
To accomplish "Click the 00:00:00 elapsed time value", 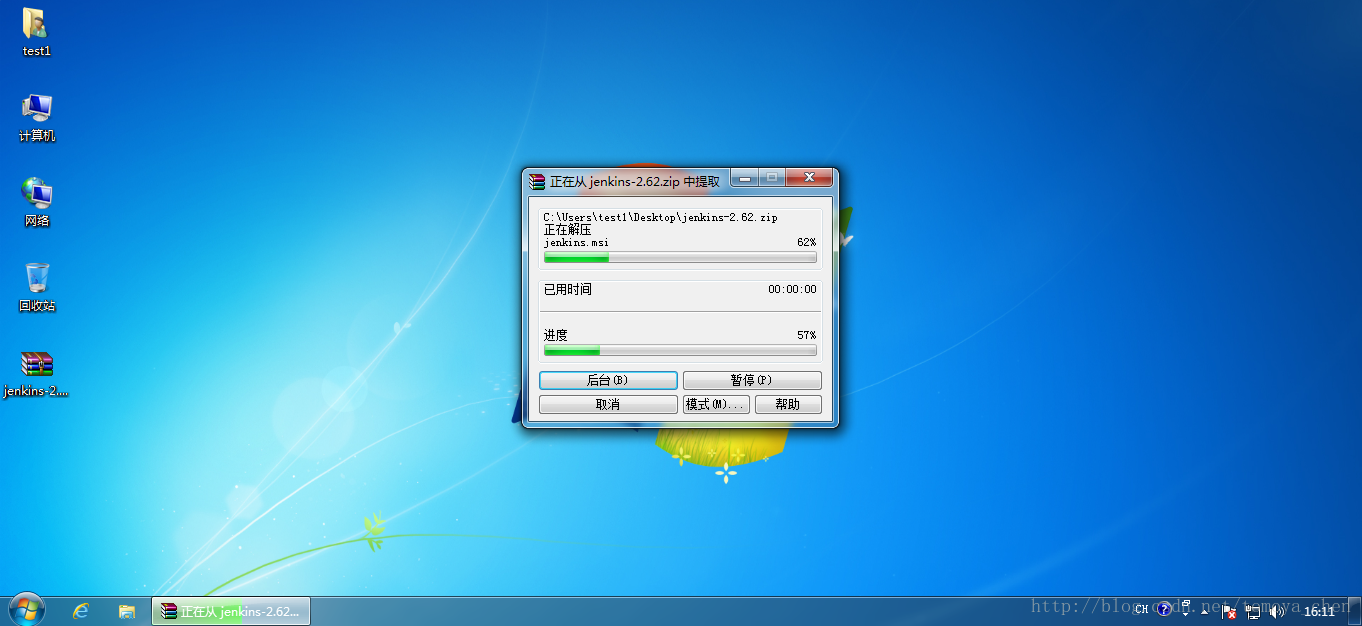I will tap(792, 290).
